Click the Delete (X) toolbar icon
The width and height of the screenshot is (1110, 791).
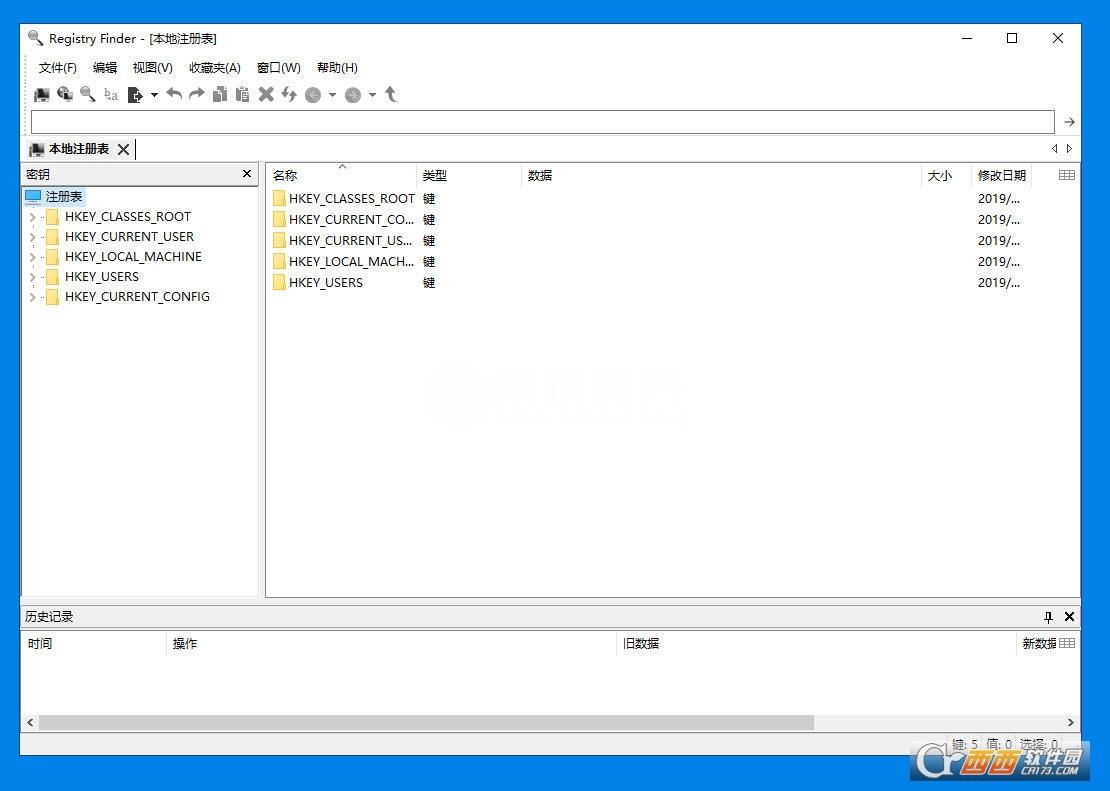(x=265, y=94)
